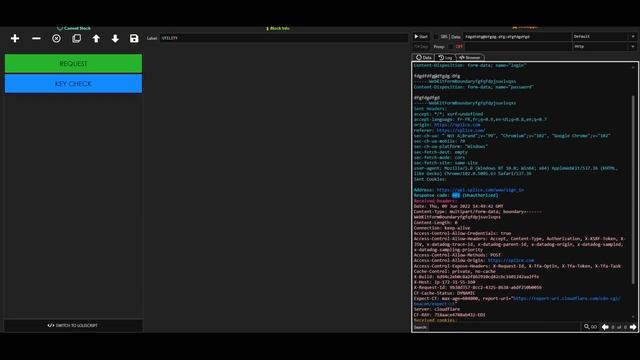
Task: Click the proxy address input field
Action: coord(518,47)
